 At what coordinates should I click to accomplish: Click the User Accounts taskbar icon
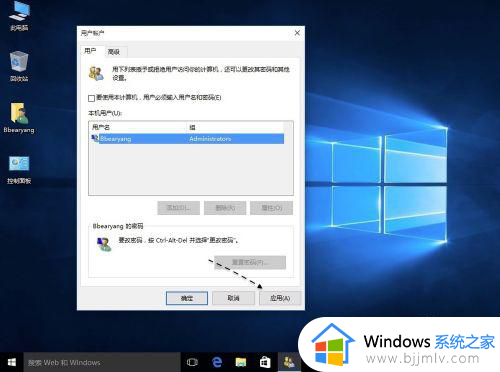click(x=289, y=362)
